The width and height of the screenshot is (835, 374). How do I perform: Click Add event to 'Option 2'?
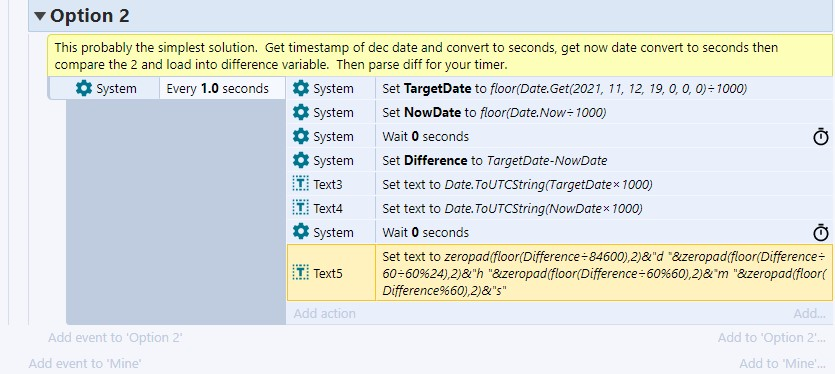click(116, 338)
